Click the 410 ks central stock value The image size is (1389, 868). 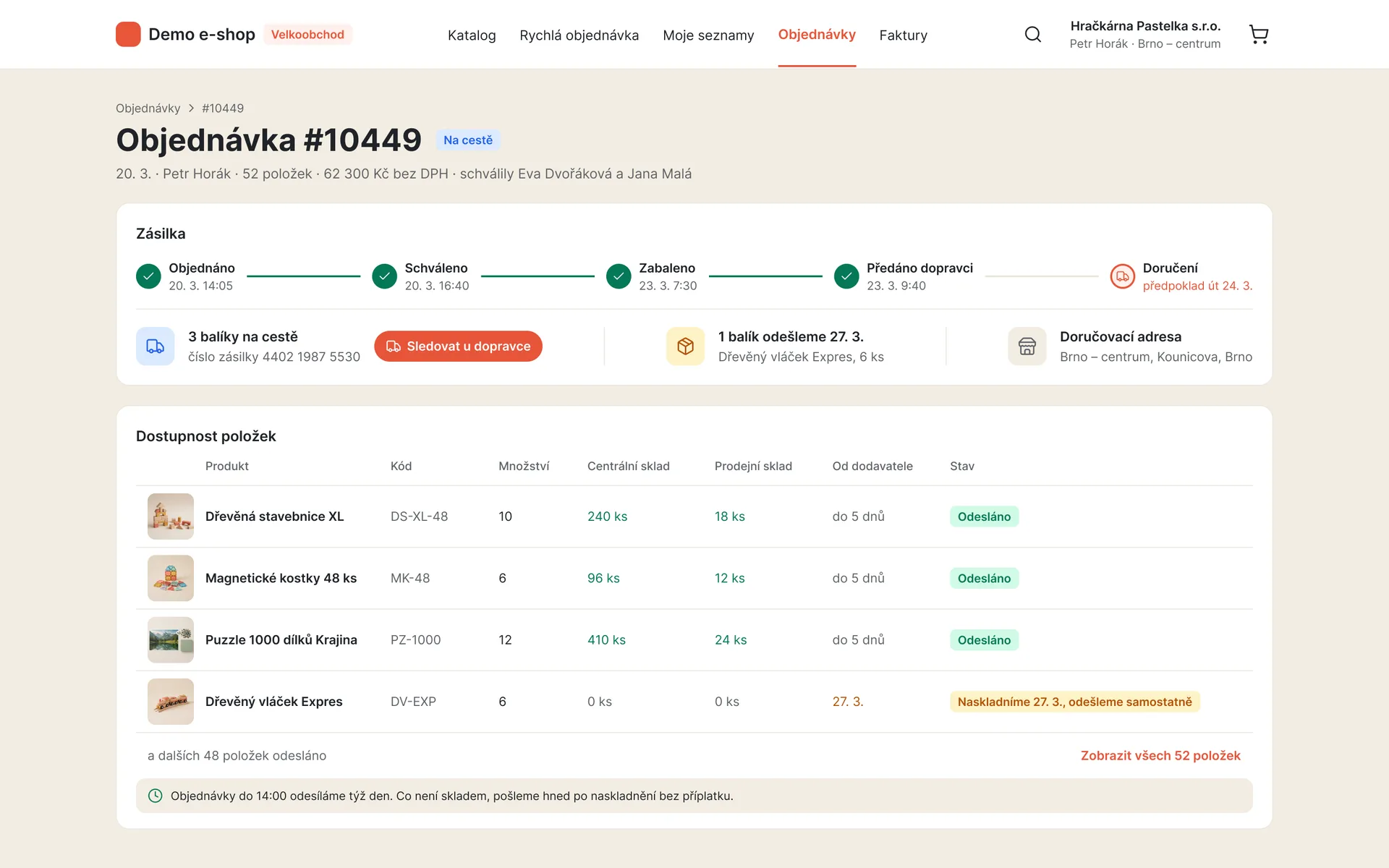coord(606,639)
